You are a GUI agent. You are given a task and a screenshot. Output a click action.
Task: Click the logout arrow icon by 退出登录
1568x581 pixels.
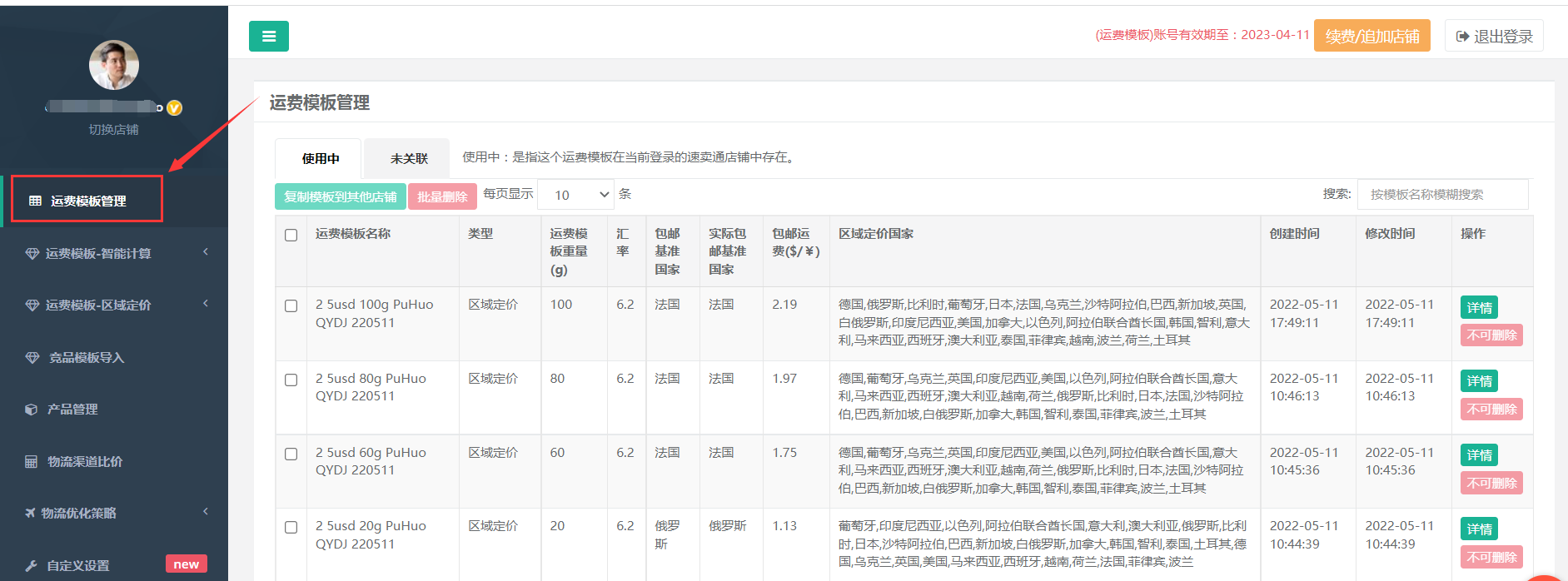click(x=1462, y=37)
